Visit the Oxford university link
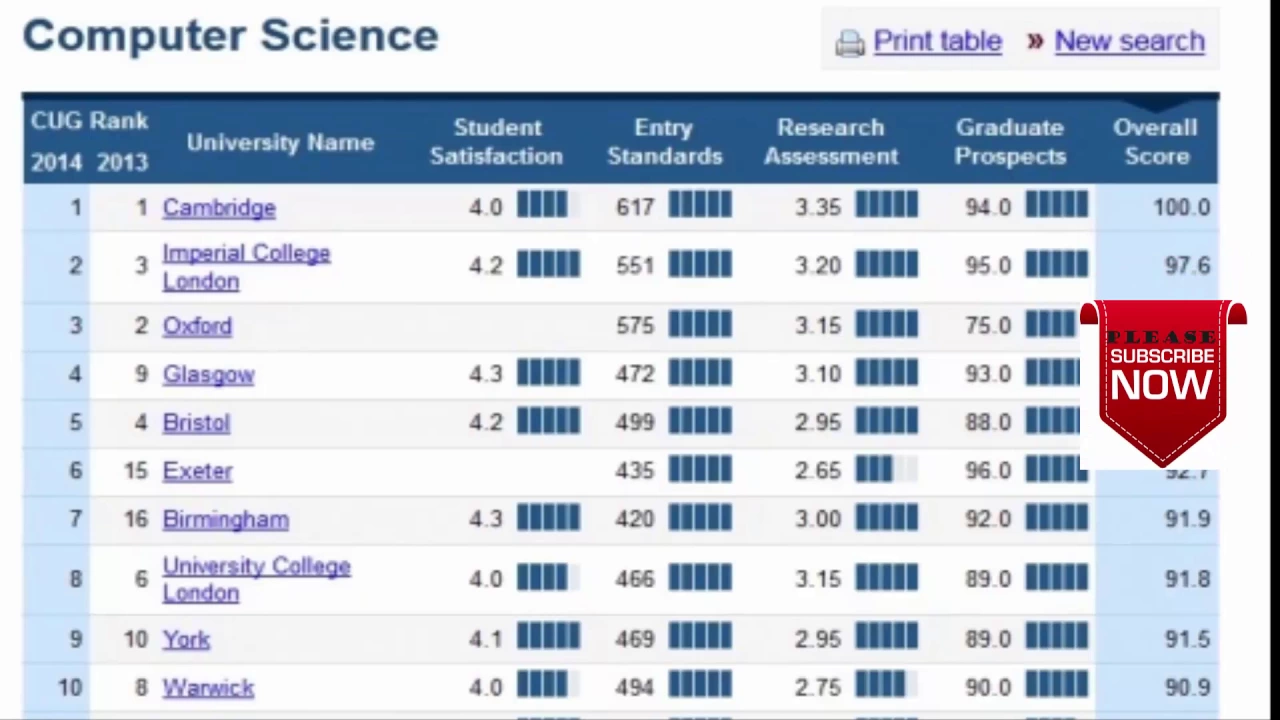The width and height of the screenshot is (1280, 720). point(197,326)
